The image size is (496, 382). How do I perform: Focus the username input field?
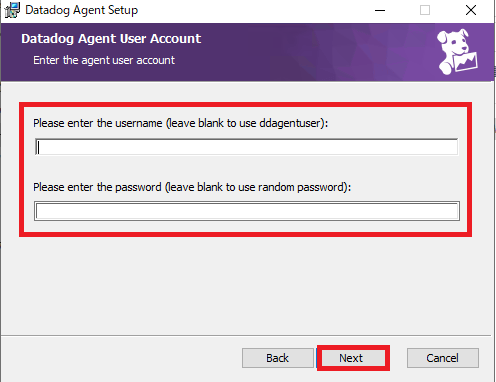point(247,147)
